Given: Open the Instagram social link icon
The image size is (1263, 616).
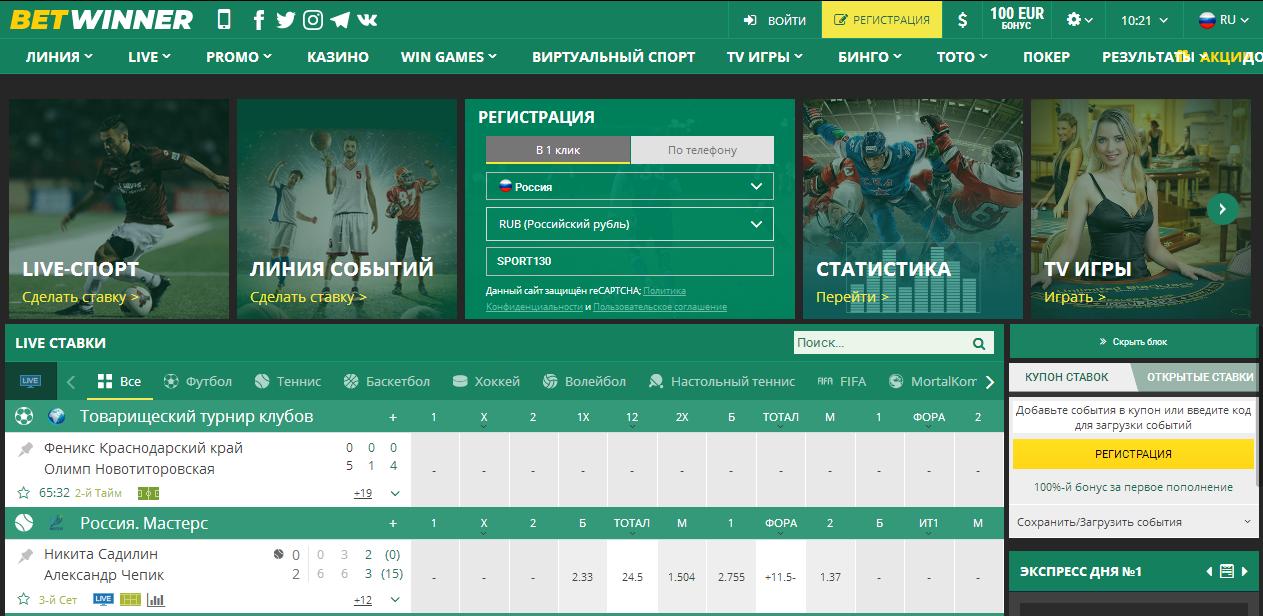Looking at the screenshot, I should click(x=313, y=20).
